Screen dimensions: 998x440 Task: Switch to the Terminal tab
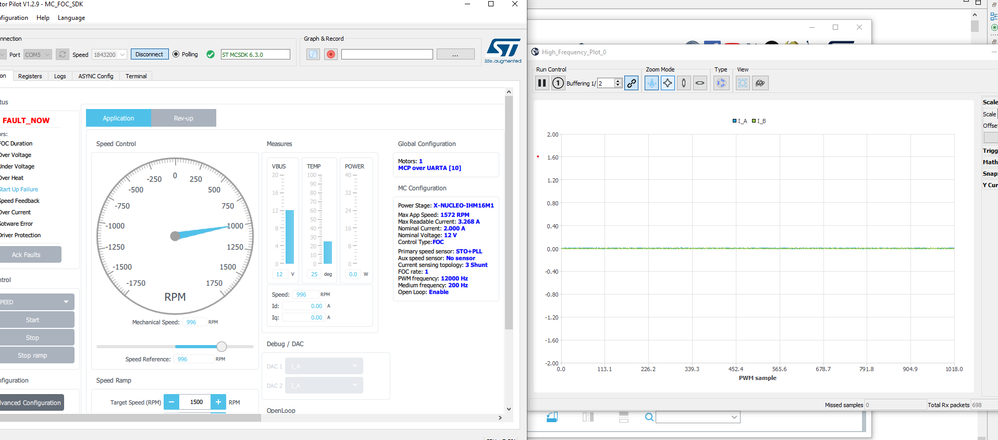pos(136,76)
